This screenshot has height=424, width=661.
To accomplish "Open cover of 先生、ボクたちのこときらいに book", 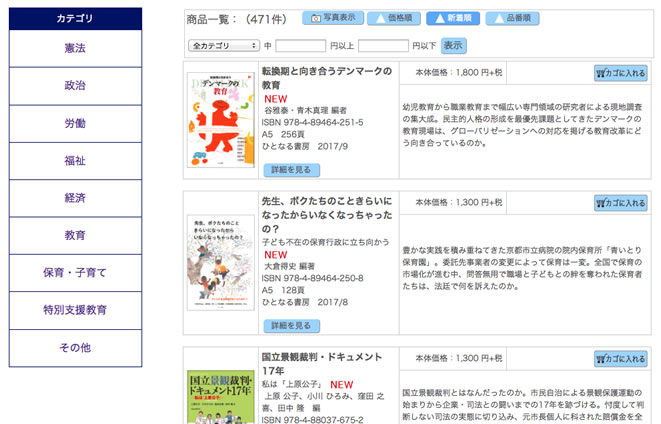I will 221,263.
